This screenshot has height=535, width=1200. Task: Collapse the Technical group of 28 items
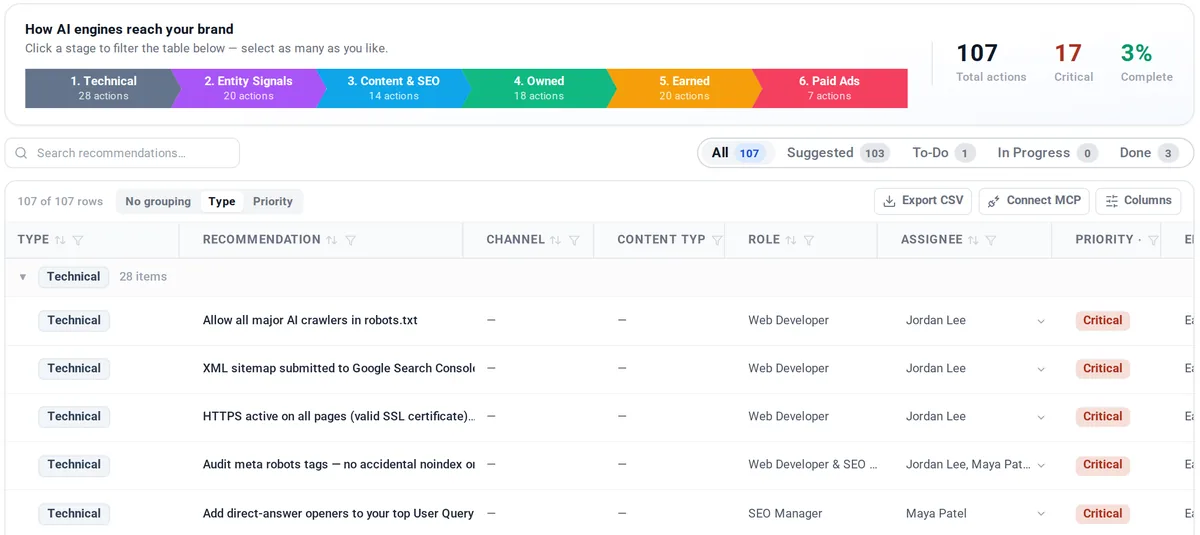23,277
